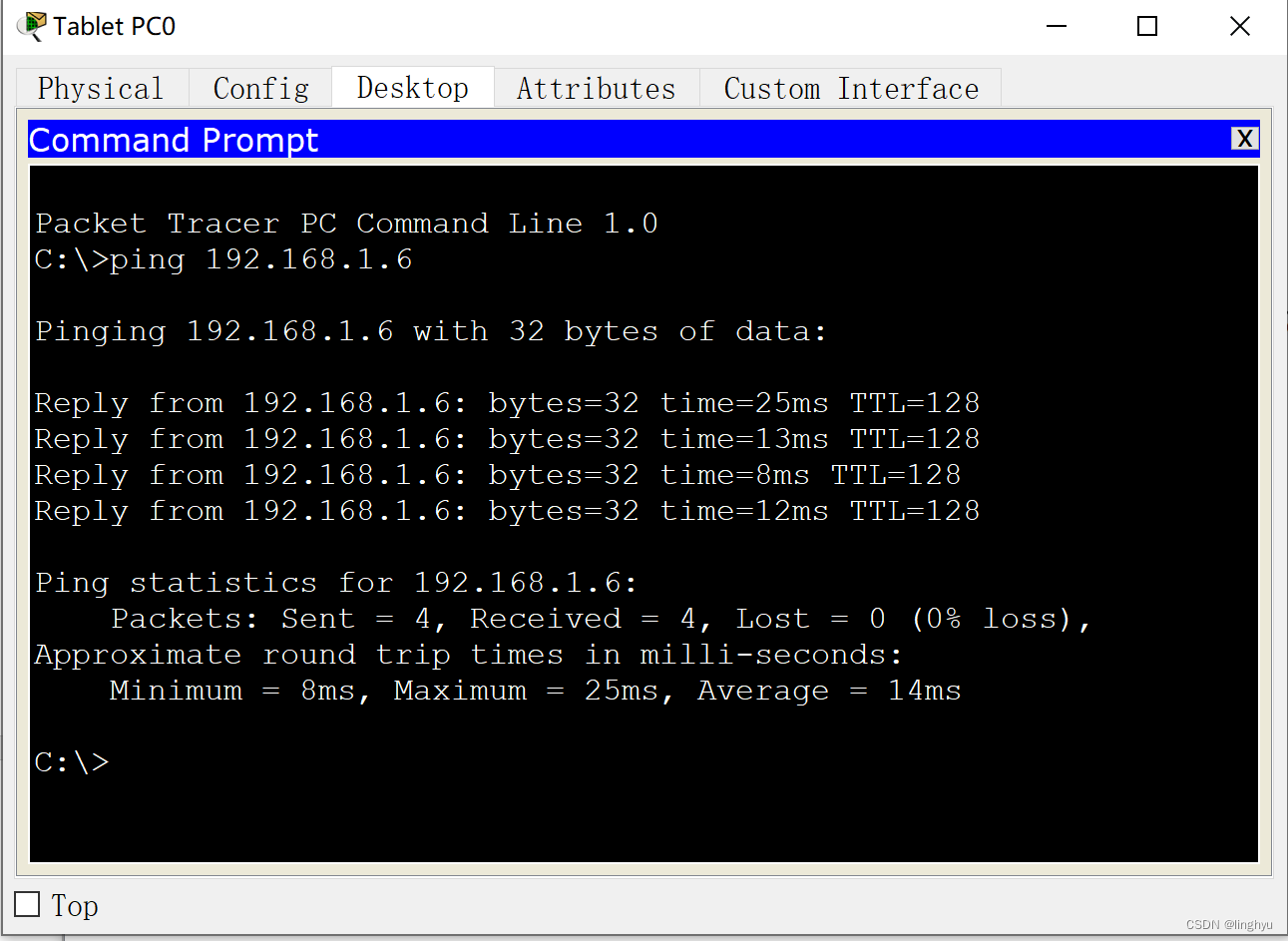
Task: Close the Tablet PC0 window
Action: [1240, 26]
